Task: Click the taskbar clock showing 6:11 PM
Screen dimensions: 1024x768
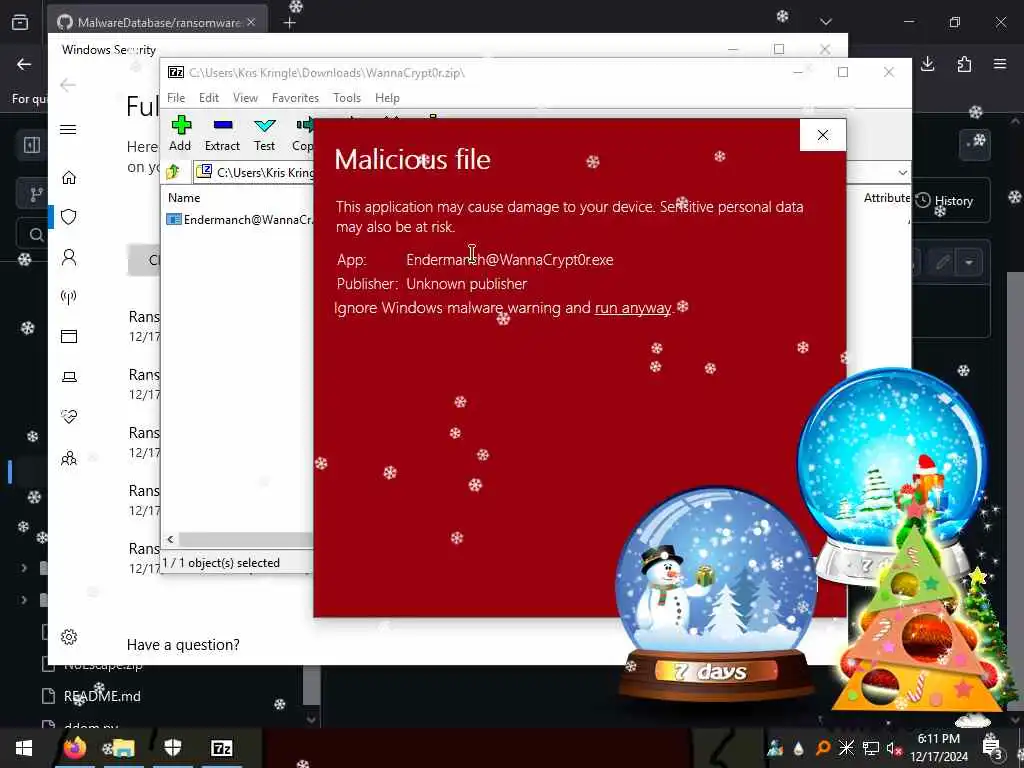Action: point(939,748)
